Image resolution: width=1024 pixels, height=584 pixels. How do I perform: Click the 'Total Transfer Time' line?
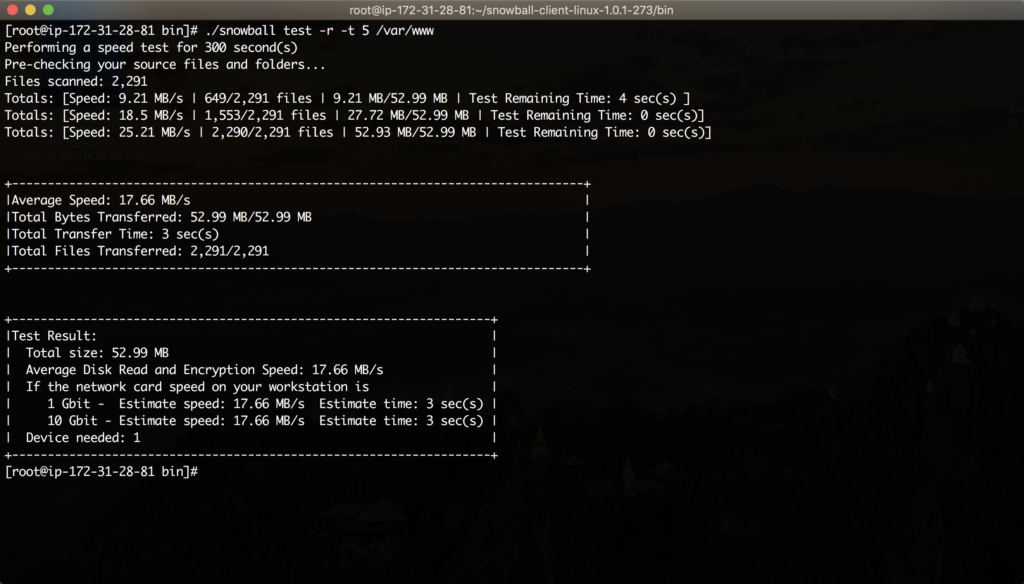point(115,235)
